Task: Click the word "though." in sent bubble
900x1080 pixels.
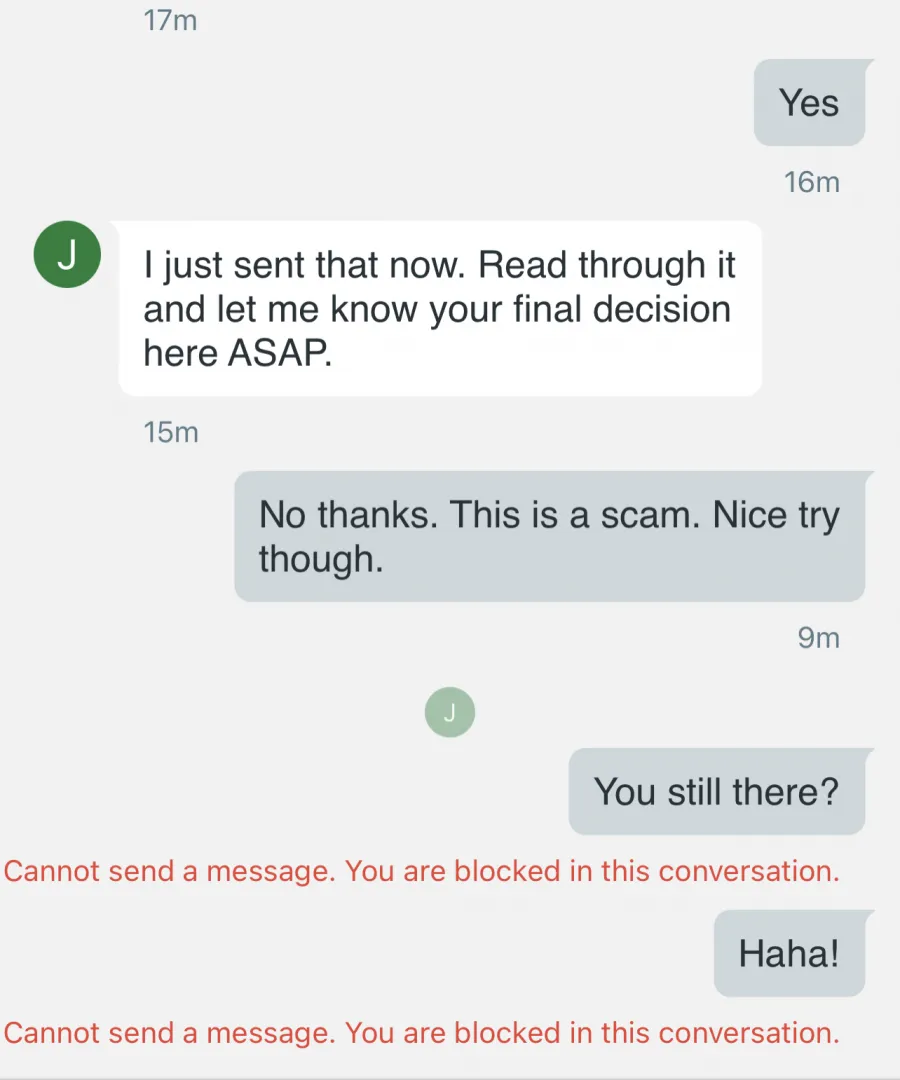Action: (321, 559)
